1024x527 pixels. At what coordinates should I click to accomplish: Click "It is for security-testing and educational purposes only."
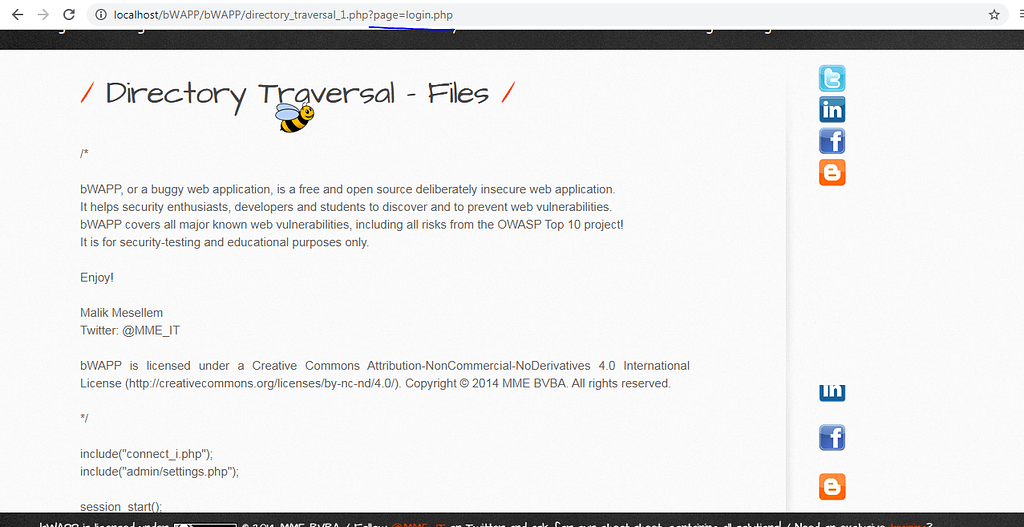225,242
